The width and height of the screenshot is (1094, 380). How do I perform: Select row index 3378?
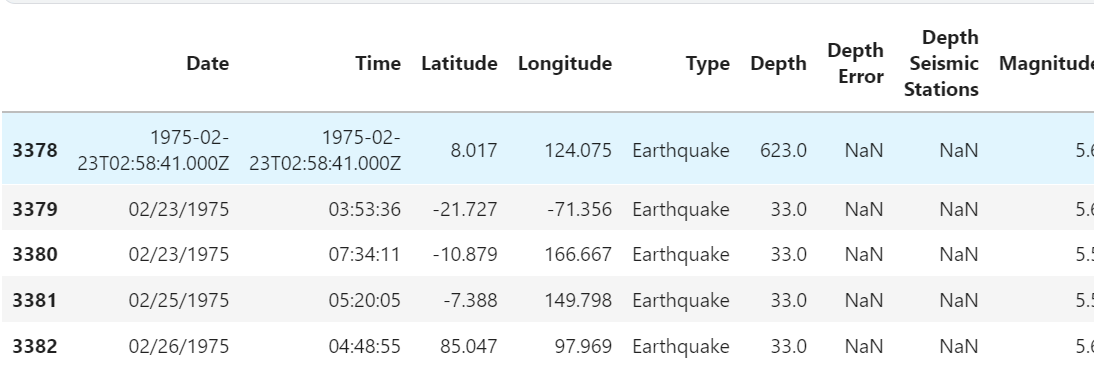pos(35,151)
